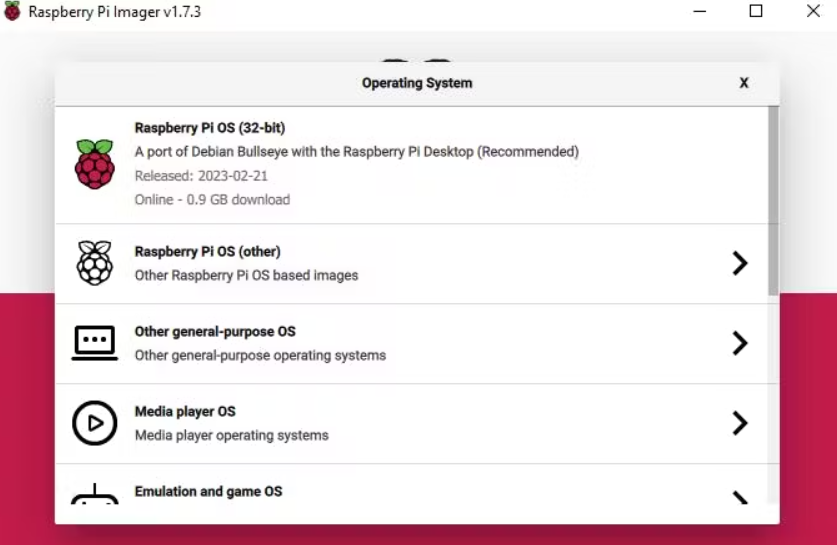837x545 pixels.
Task: Maximize the Raspberry Pi Imager window
Action: pyautogui.click(x=756, y=11)
